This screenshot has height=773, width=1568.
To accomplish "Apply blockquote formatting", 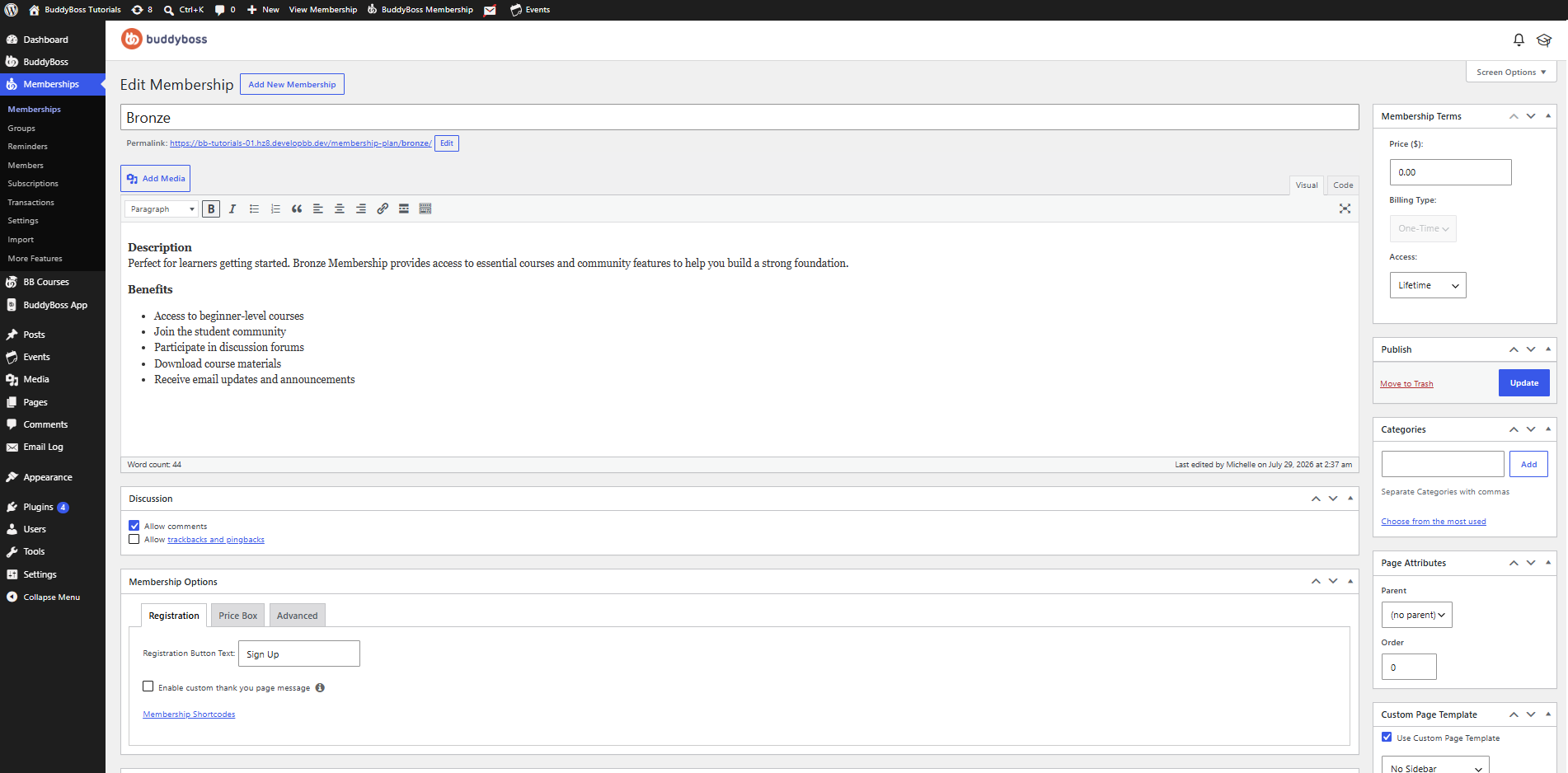I will pyautogui.click(x=297, y=209).
